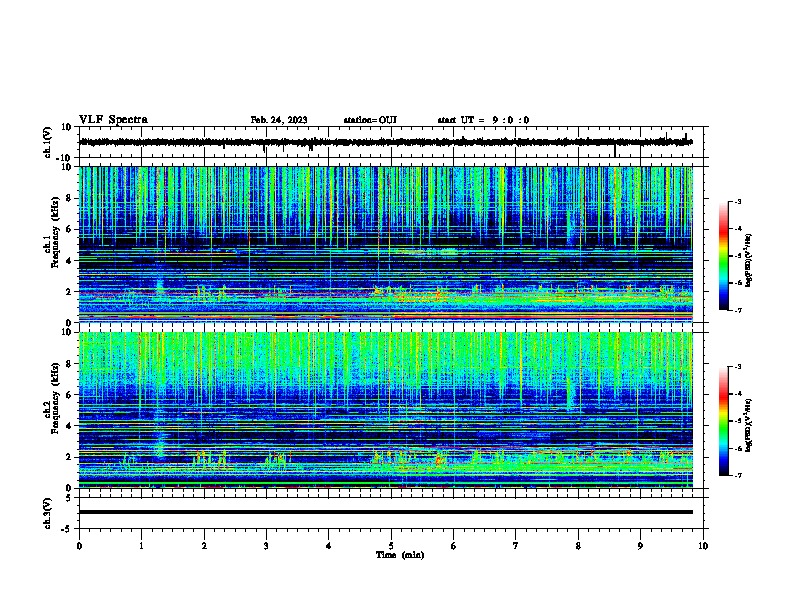Viewport: 792px width, 612px height.
Task: Click ch.2 "Frequency (kHz)" axis label
Action: pos(55,398)
